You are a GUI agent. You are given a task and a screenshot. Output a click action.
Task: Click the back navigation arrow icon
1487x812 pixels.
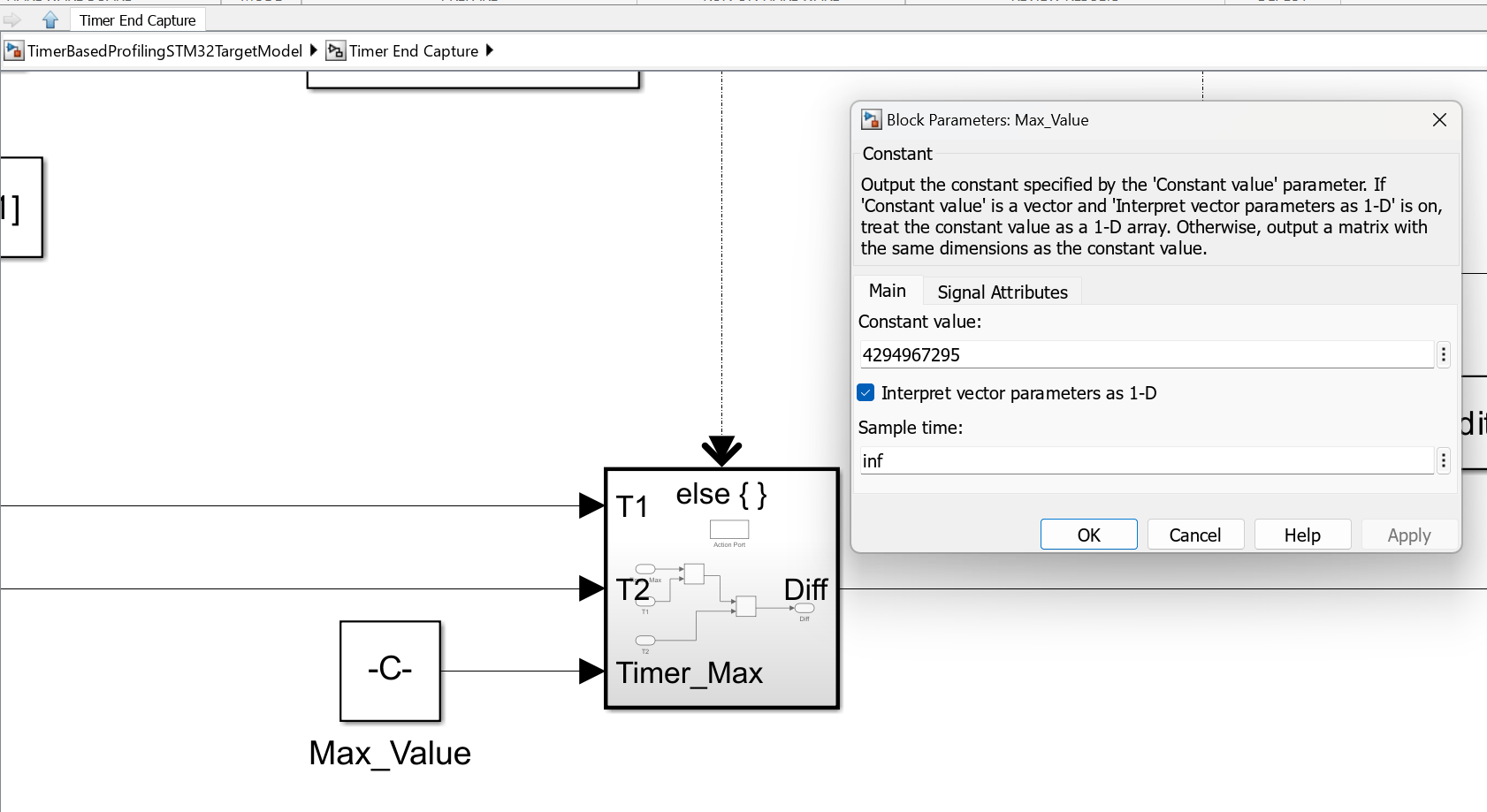[12, 18]
